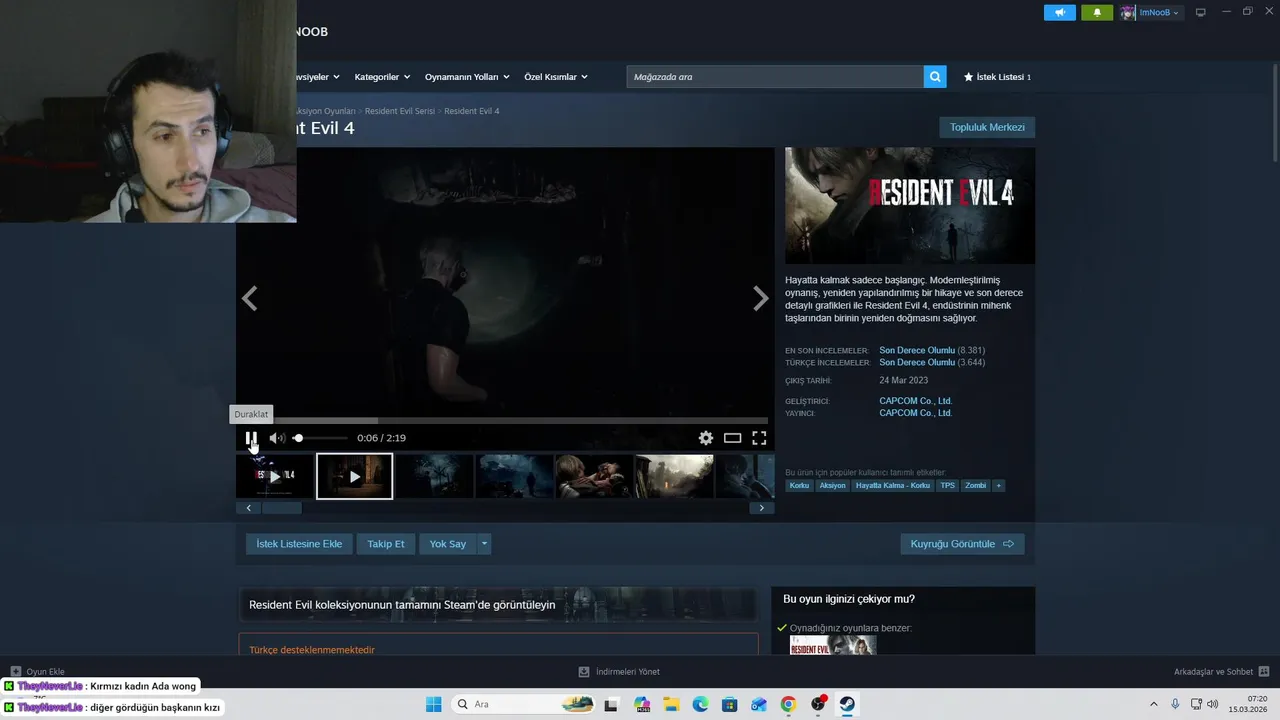Open the video settings gear
Image resolution: width=1280 pixels, height=720 pixels.
click(706, 438)
